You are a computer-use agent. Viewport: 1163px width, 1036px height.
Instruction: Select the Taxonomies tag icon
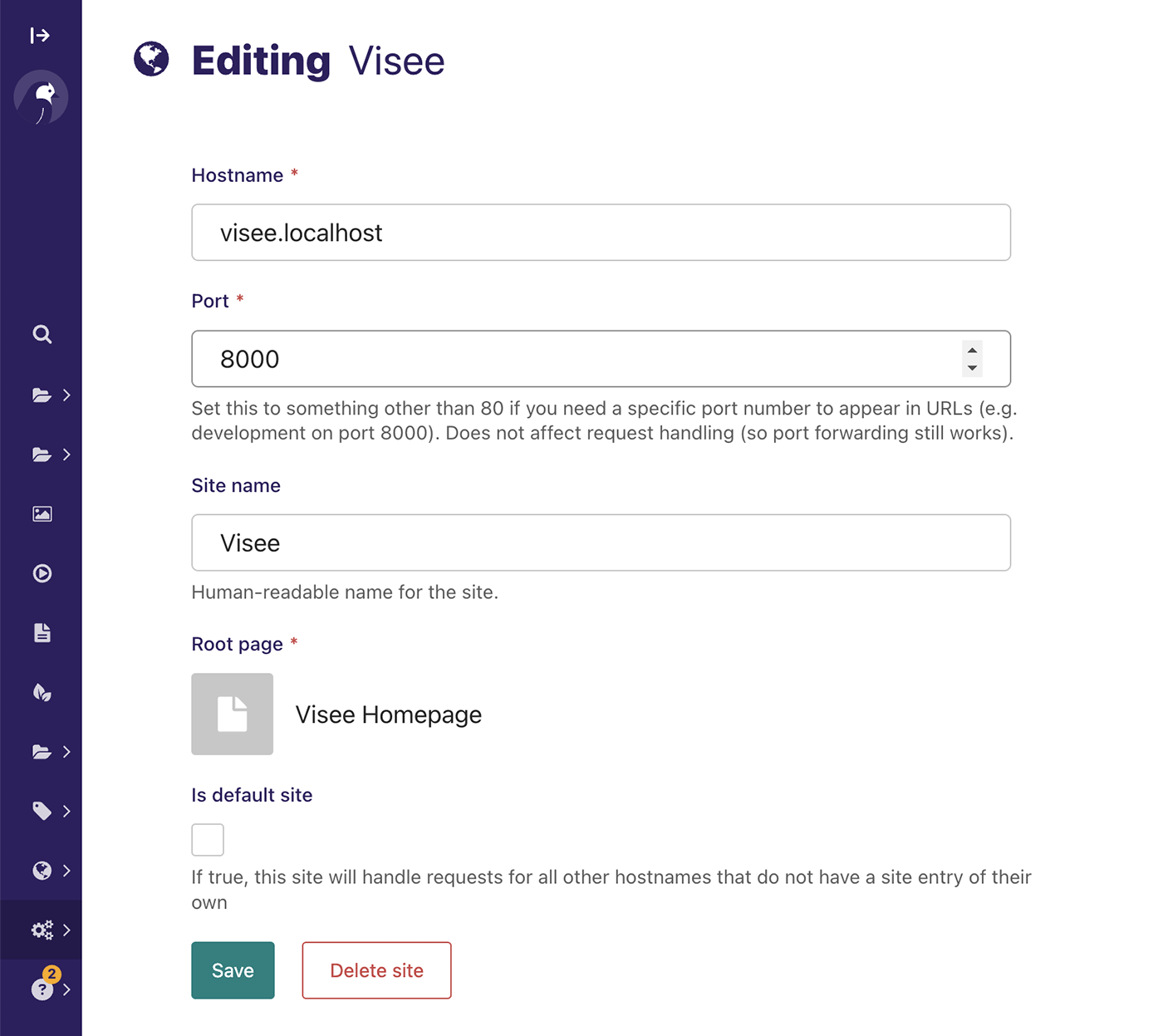point(41,811)
